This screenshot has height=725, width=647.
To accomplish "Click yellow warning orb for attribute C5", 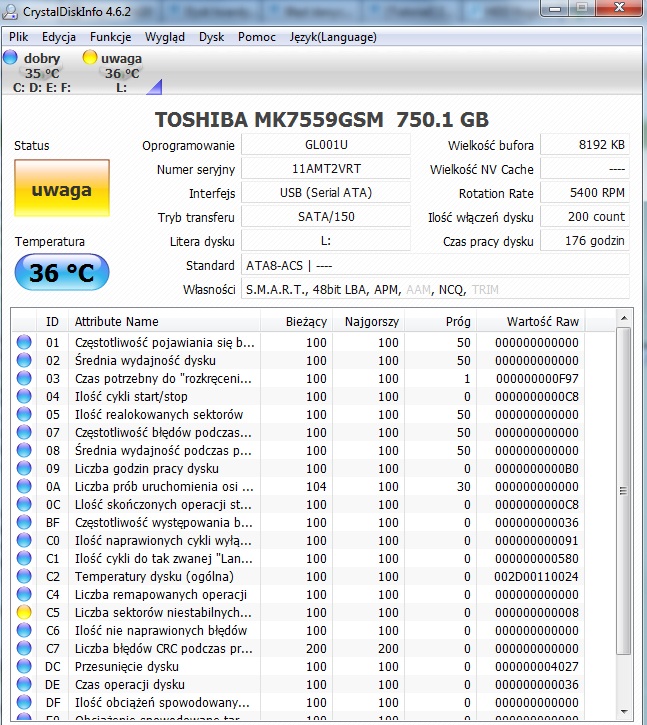I will (x=24, y=613).
